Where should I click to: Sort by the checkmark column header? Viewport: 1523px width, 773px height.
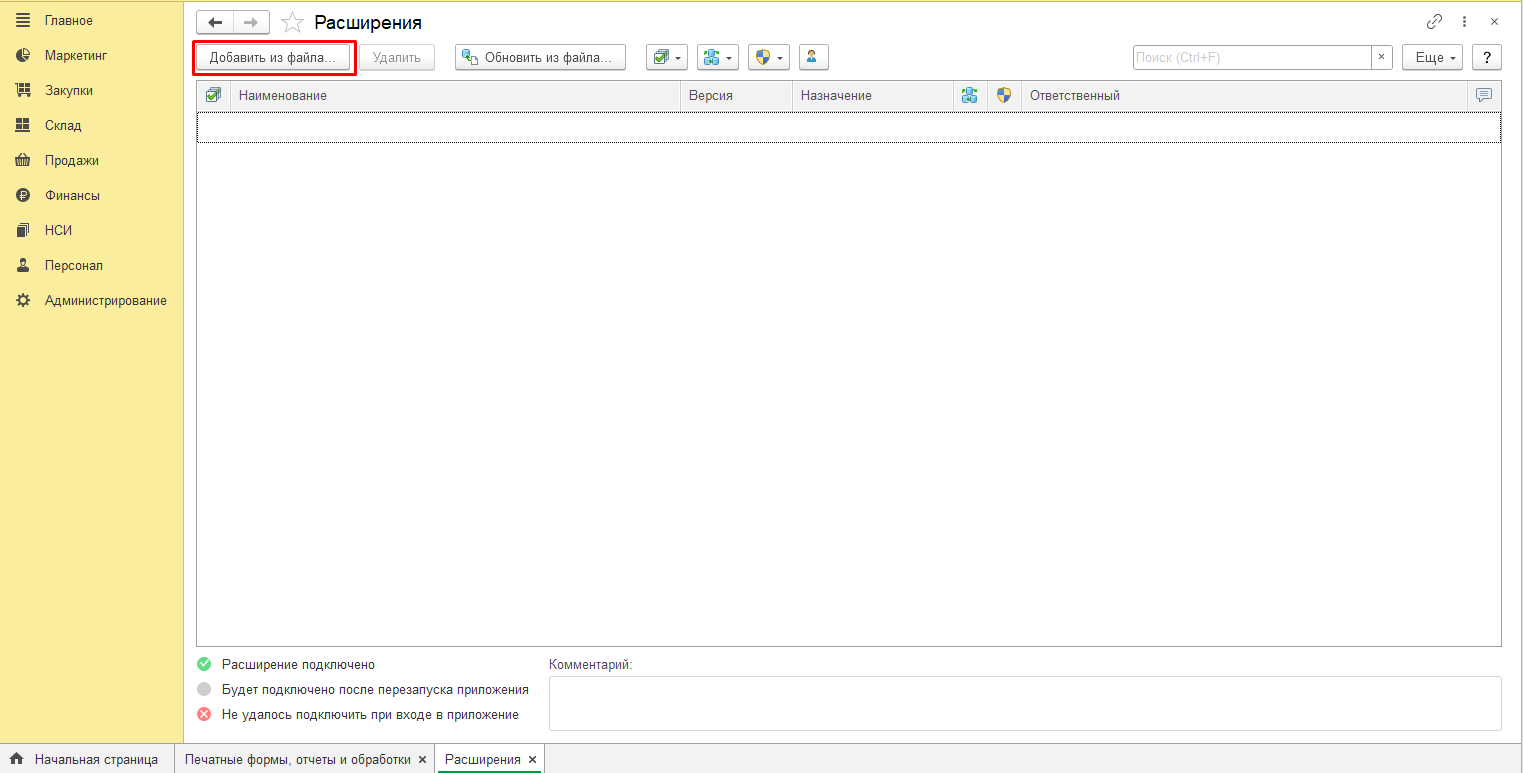tap(213, 96)
